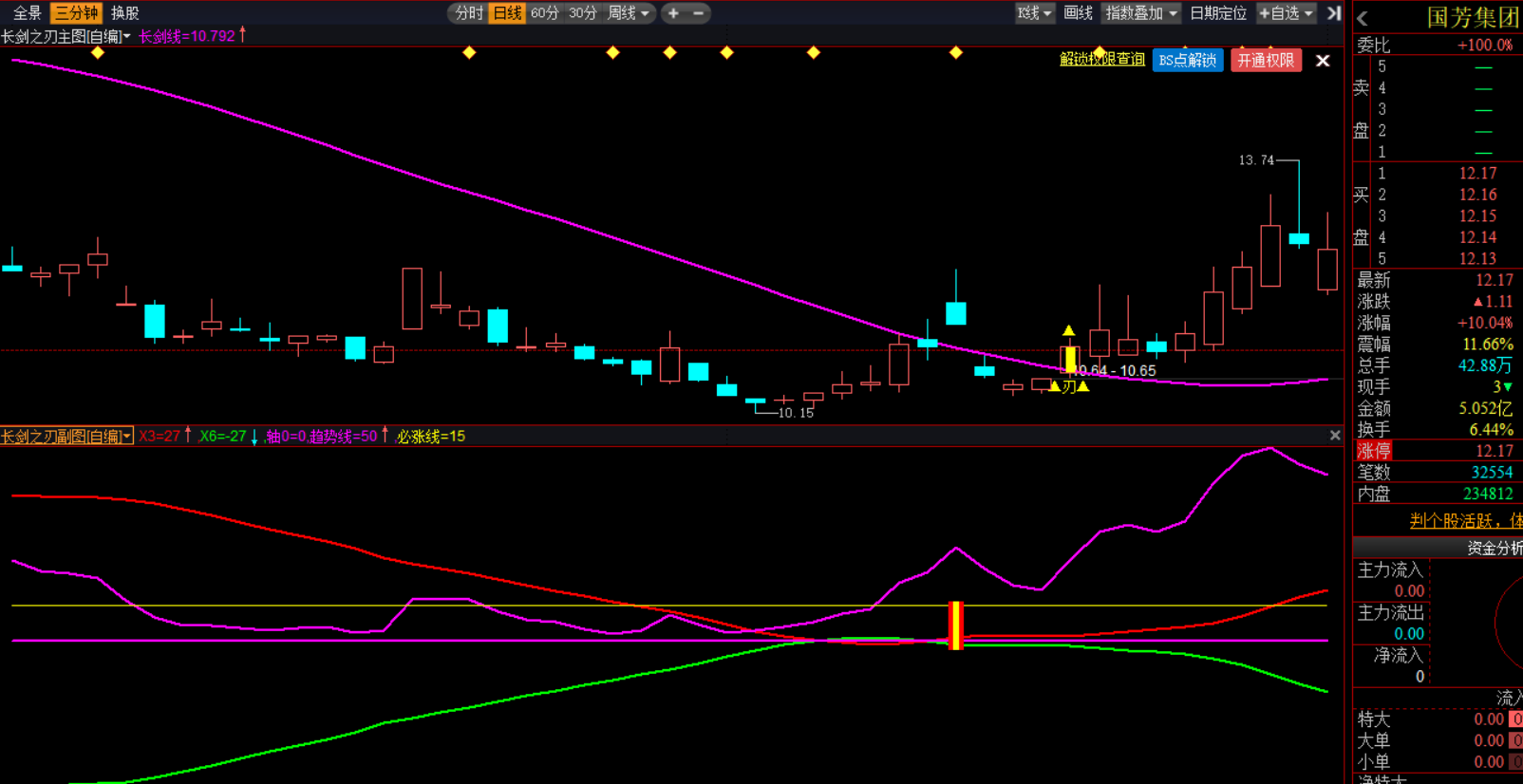The height and width of the screenshot is (784, 1523).
Task: Click the 大单 row in funds table
Action: click(1438, 740)
